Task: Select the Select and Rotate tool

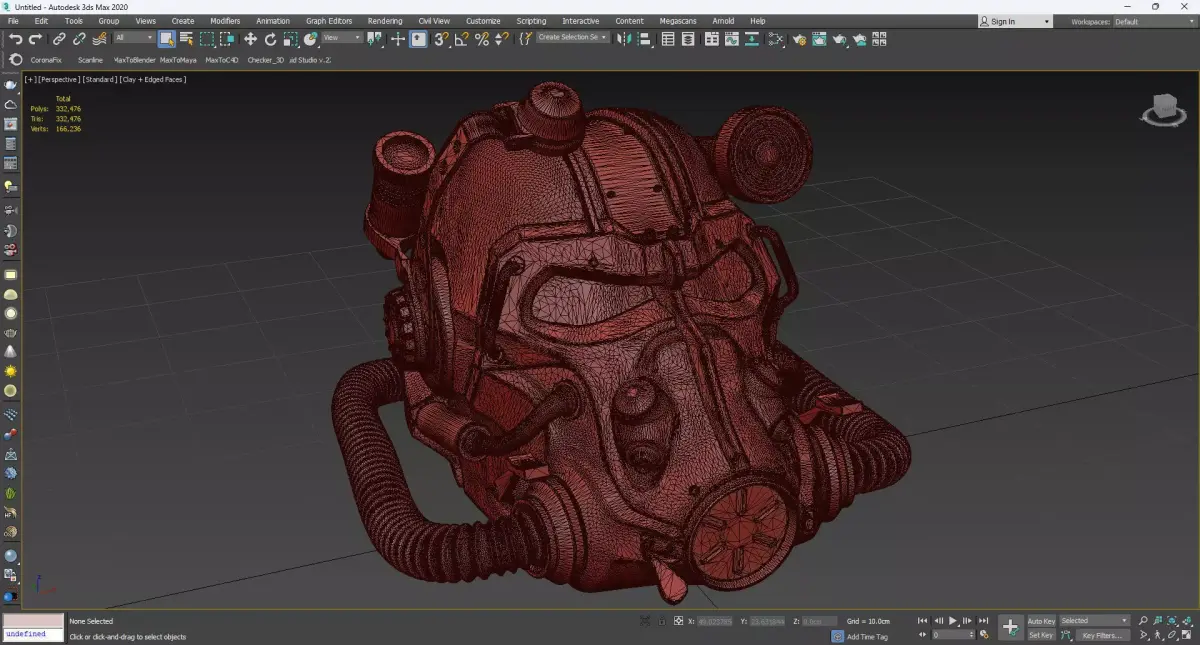Action: pos(270,39)
